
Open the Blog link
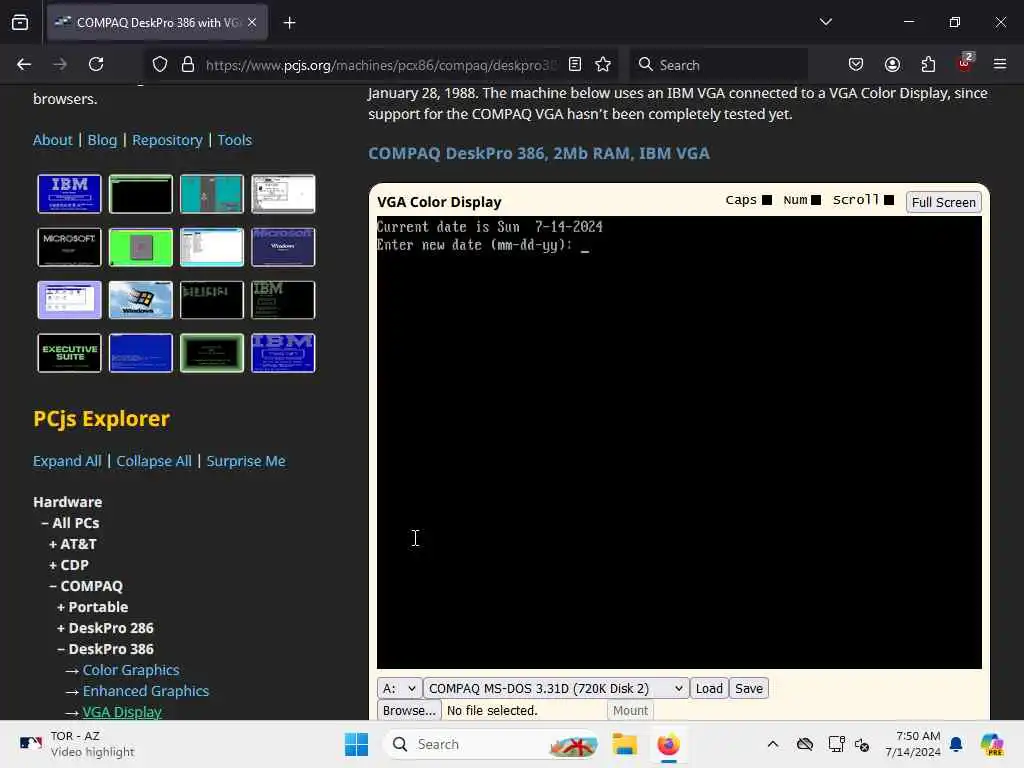(102, 140)
